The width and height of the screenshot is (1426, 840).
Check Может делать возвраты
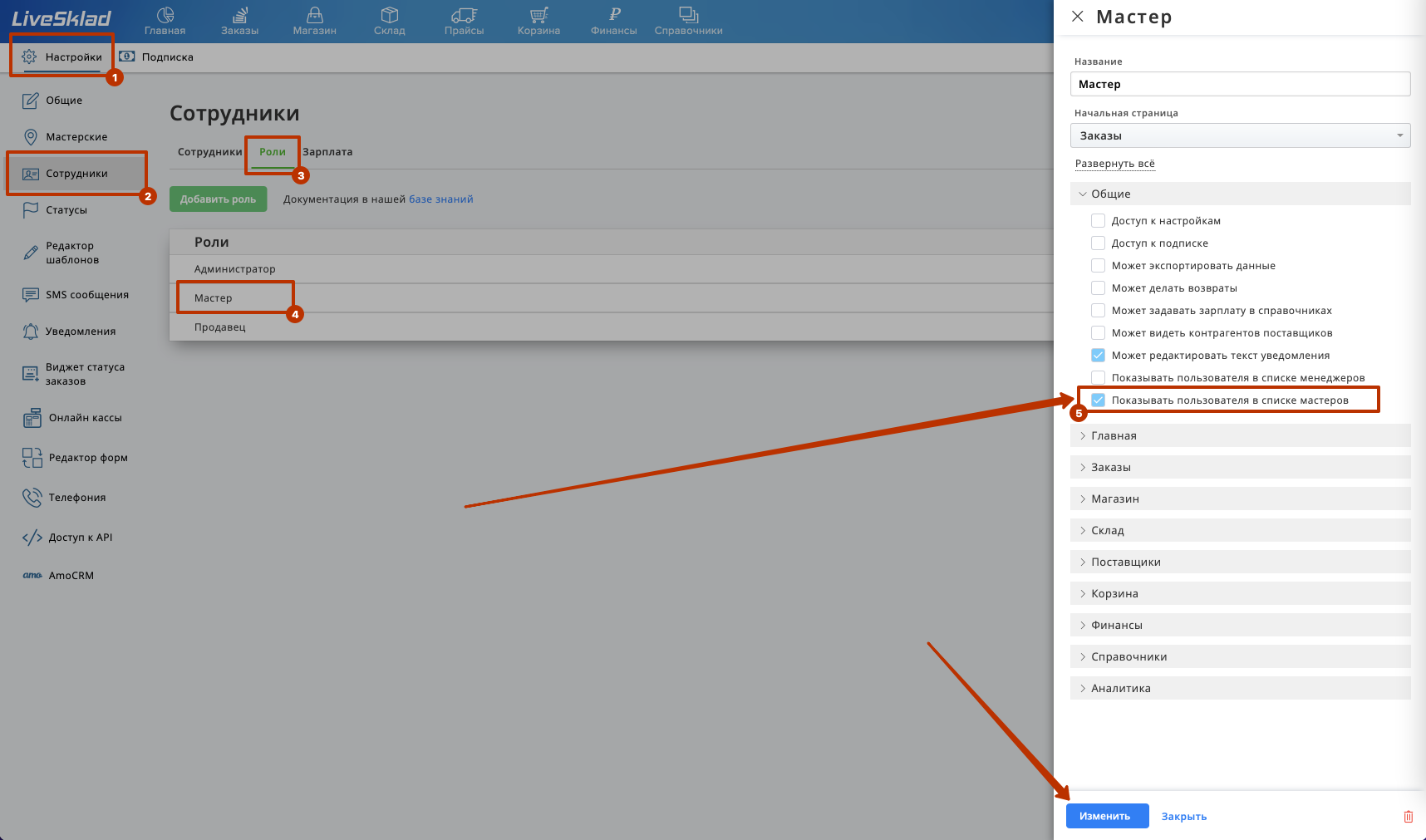click(1098, 288)
